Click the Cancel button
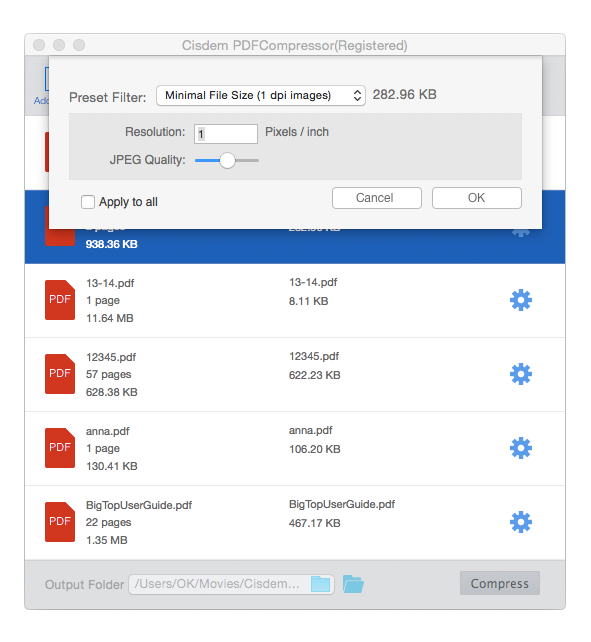 pos(376,198)
